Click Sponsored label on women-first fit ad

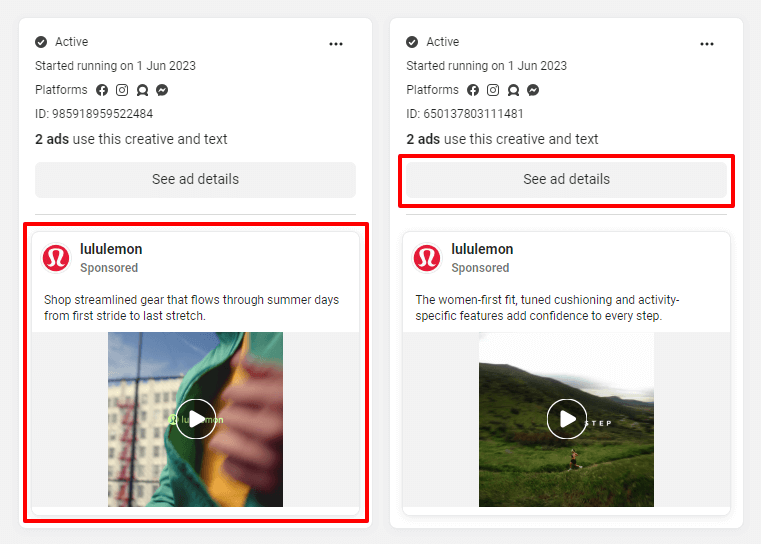coord(480,268)
